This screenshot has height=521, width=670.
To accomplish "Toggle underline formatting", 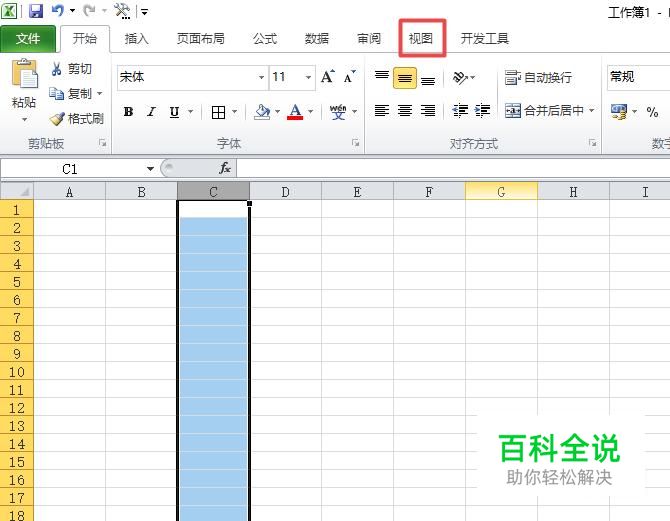I will pos(174,112).
